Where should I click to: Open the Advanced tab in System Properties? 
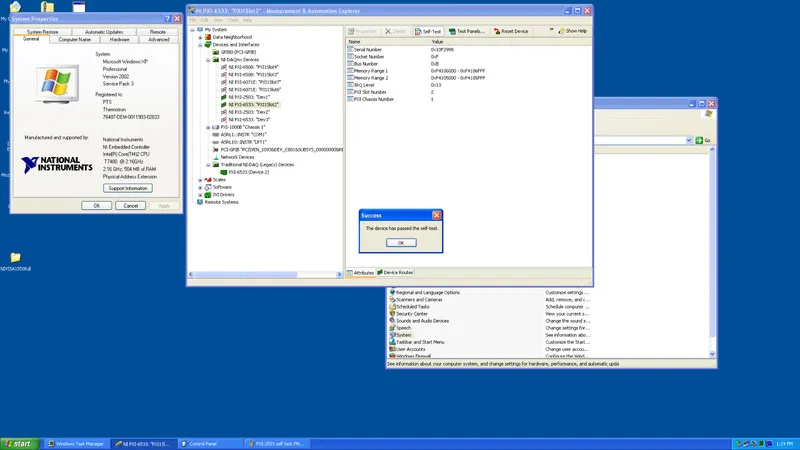coord(159,39)
